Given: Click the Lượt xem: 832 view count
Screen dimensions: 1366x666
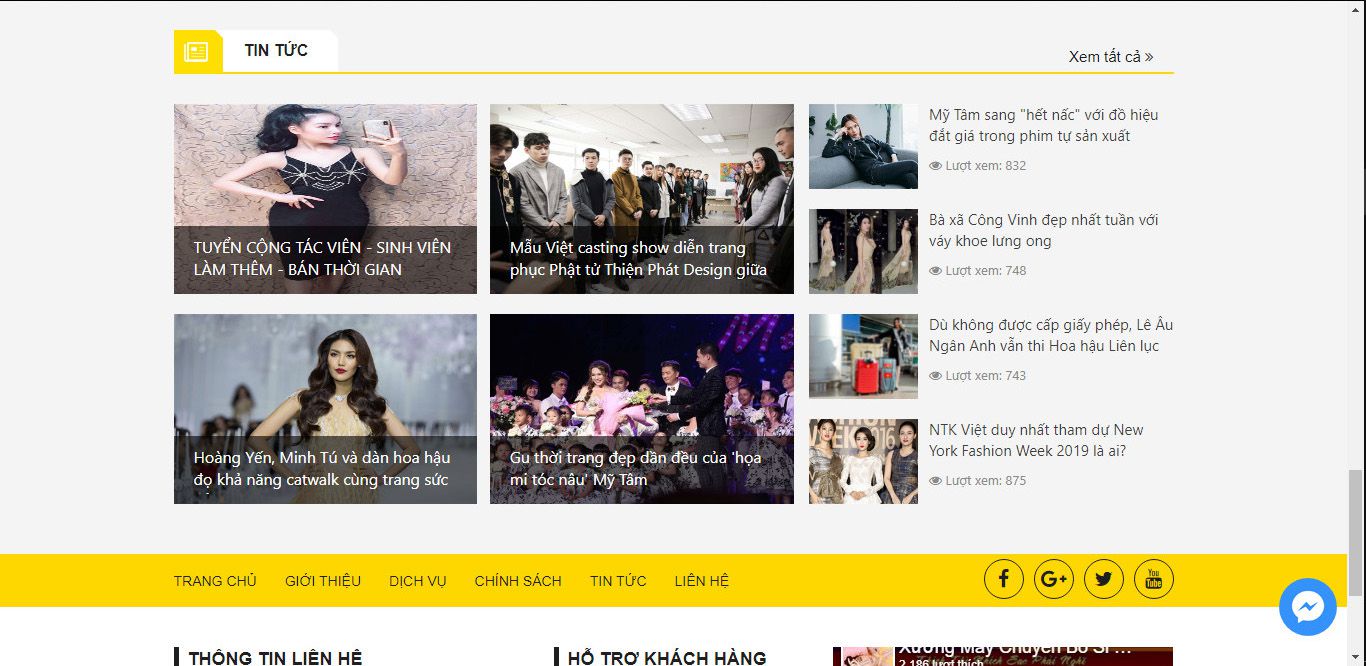Looking at the screenshot, I should coord(986,166).
